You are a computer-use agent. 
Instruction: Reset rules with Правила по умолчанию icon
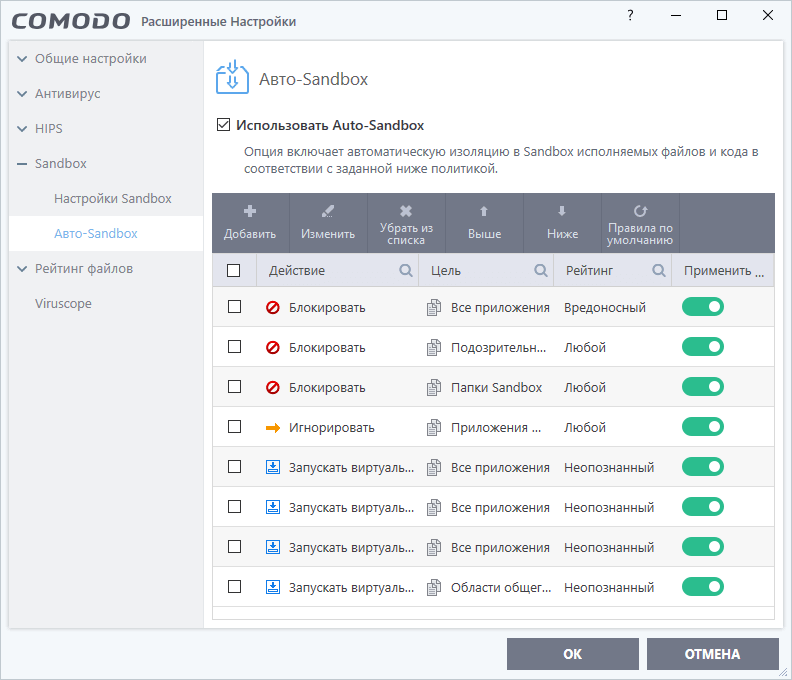pos(640,211)
